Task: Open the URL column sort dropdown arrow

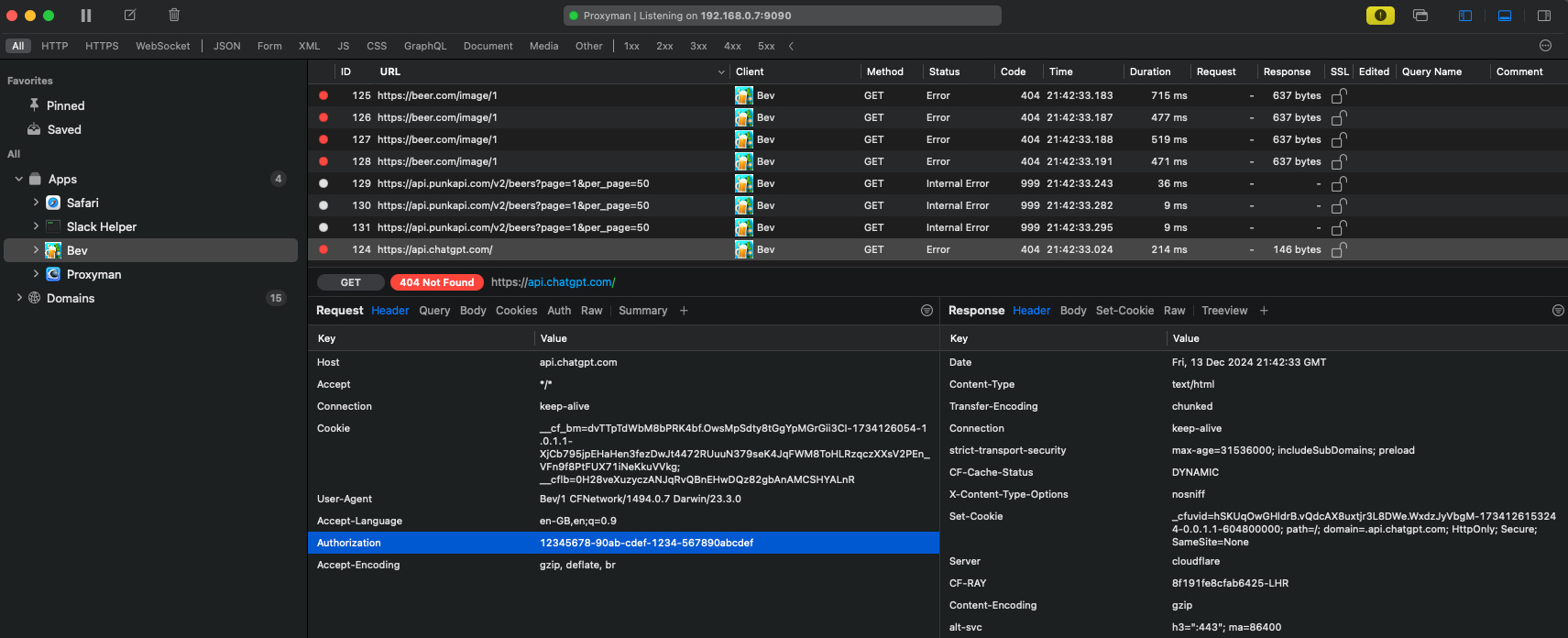Action: pos(721,71)
